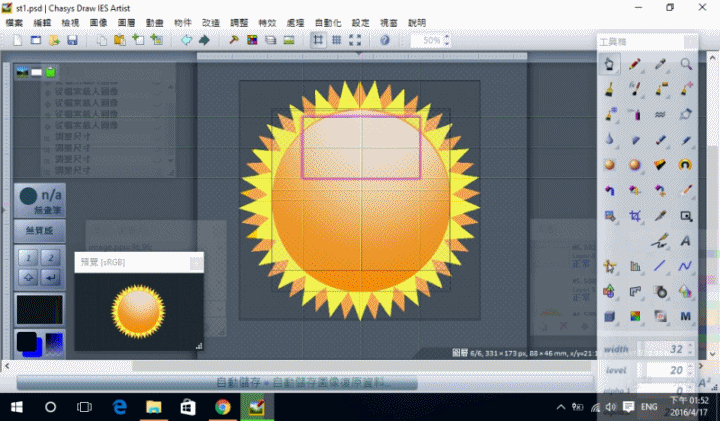
Task: Click the undo arrow in toolbar
Action: 186,41
